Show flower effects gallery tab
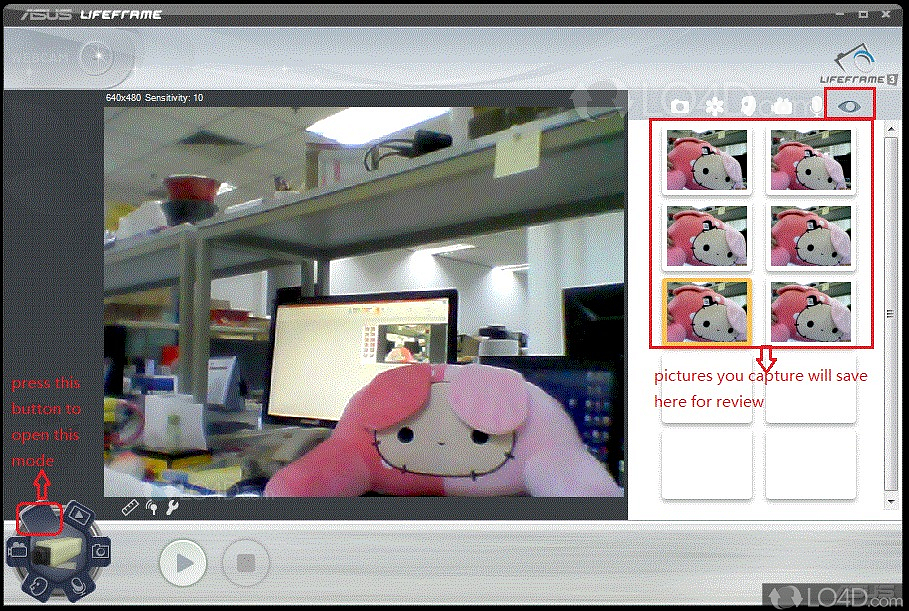 point(715,106)
